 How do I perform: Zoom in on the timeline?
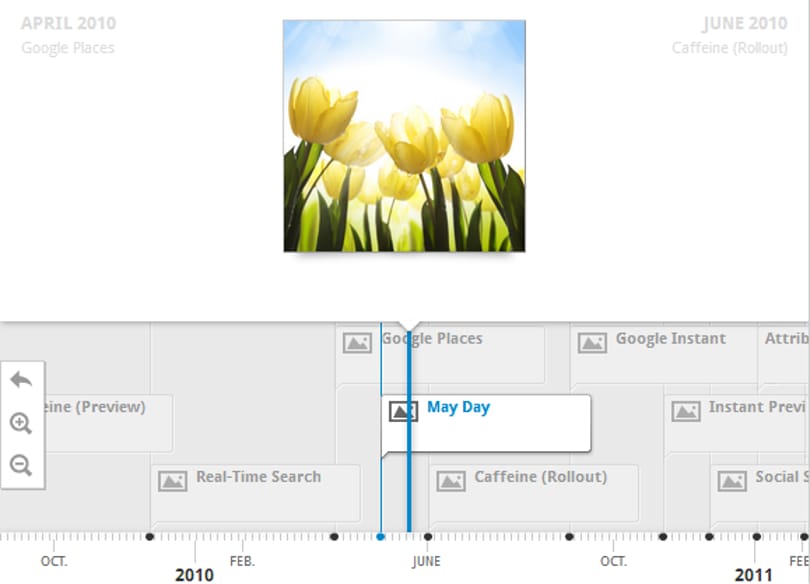pyautogui.click(x=21, y=423)
